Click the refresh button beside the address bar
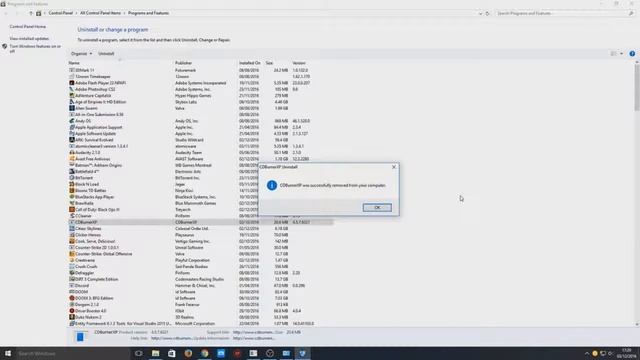This screenshot has height=360, width=640. pos(487,13)
